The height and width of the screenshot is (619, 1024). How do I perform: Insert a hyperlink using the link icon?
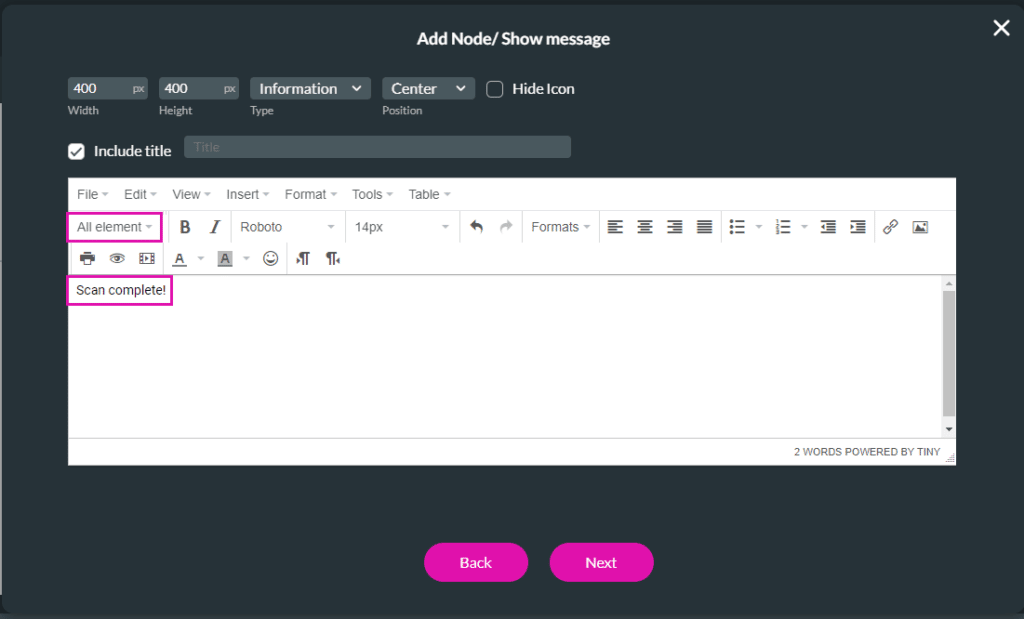(890, 227)
